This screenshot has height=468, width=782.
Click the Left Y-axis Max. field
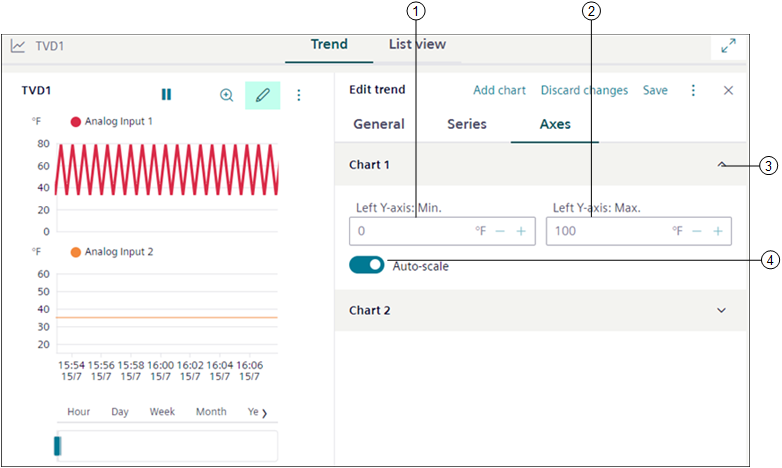pos(605,231)
